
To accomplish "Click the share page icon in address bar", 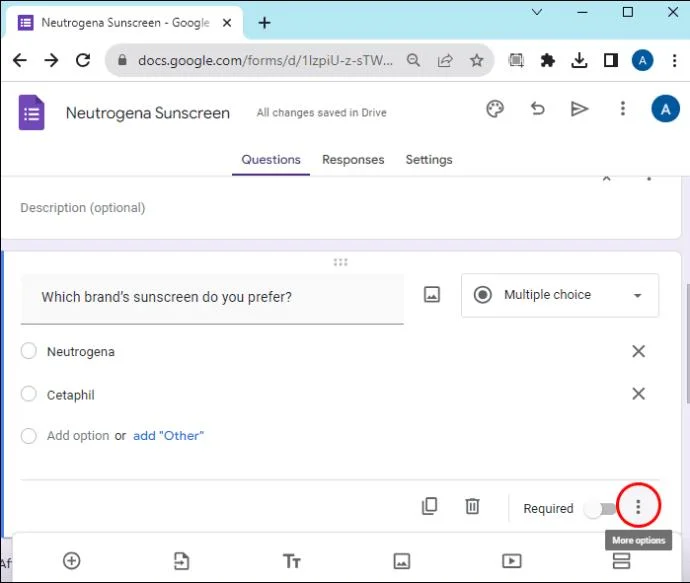I will pyautogui.click(x=445, y=60).
